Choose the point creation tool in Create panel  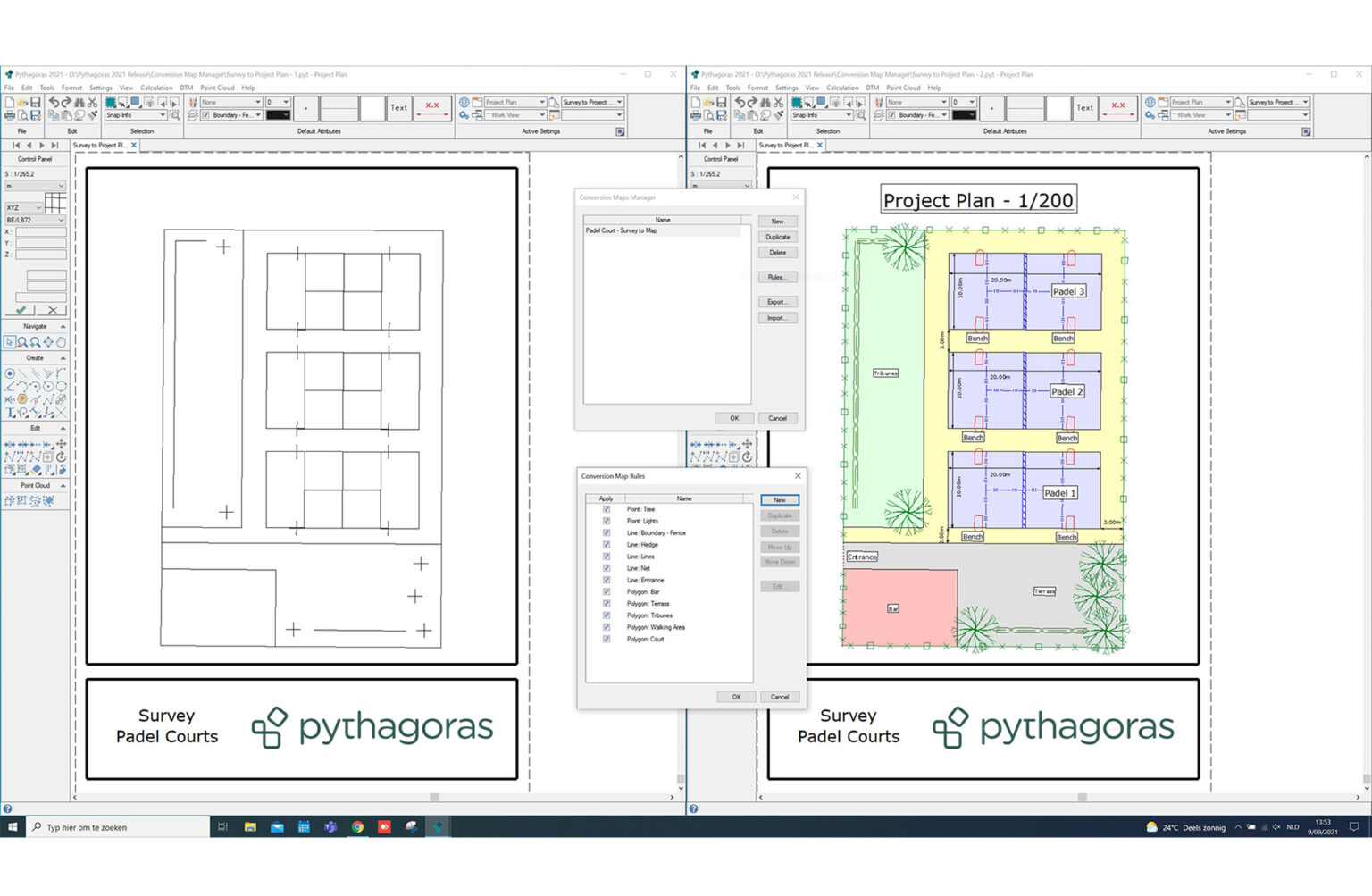[10, 373]
